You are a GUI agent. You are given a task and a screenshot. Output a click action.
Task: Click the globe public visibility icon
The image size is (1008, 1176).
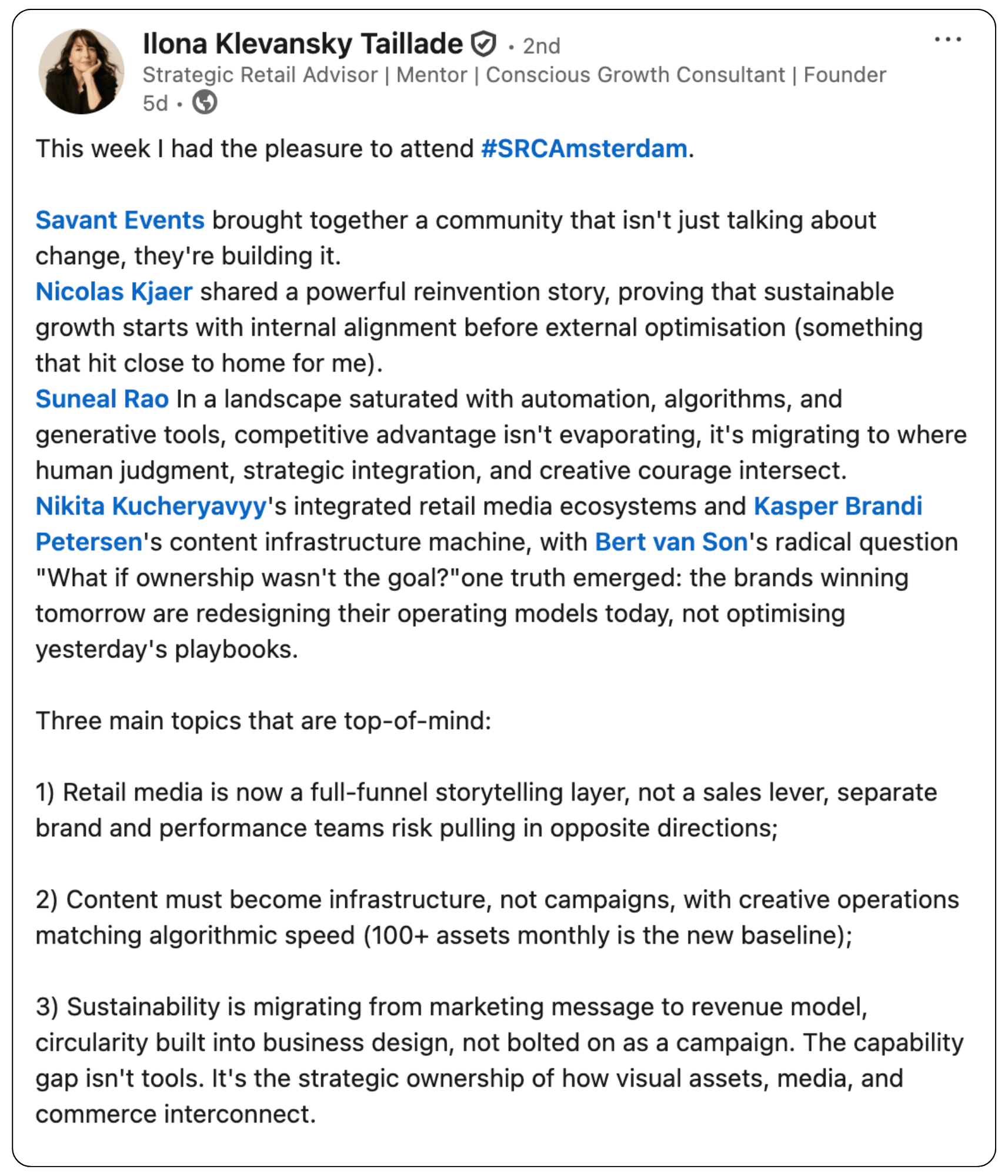pyautogui.click(x=205, y=102)
